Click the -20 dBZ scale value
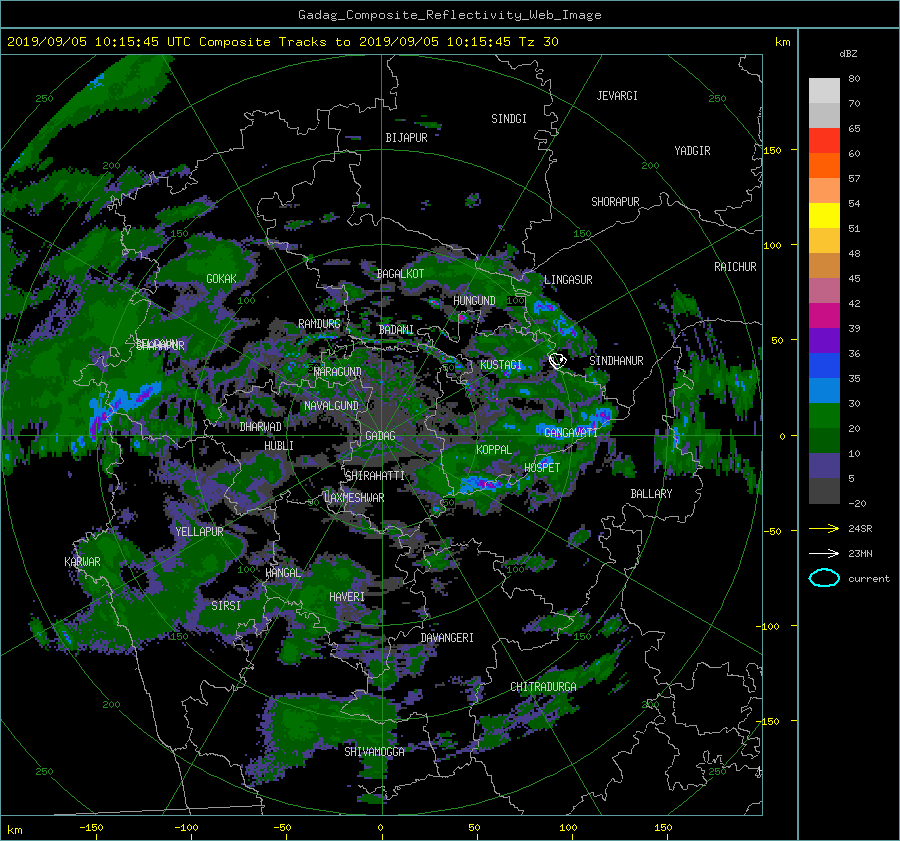This screenshot has height=841, width=900. point(857,503)
